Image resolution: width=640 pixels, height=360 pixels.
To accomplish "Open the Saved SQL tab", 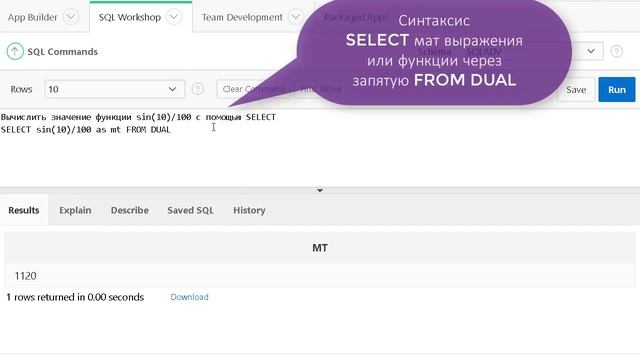I will pyautogui.click(x=191, y=210).
